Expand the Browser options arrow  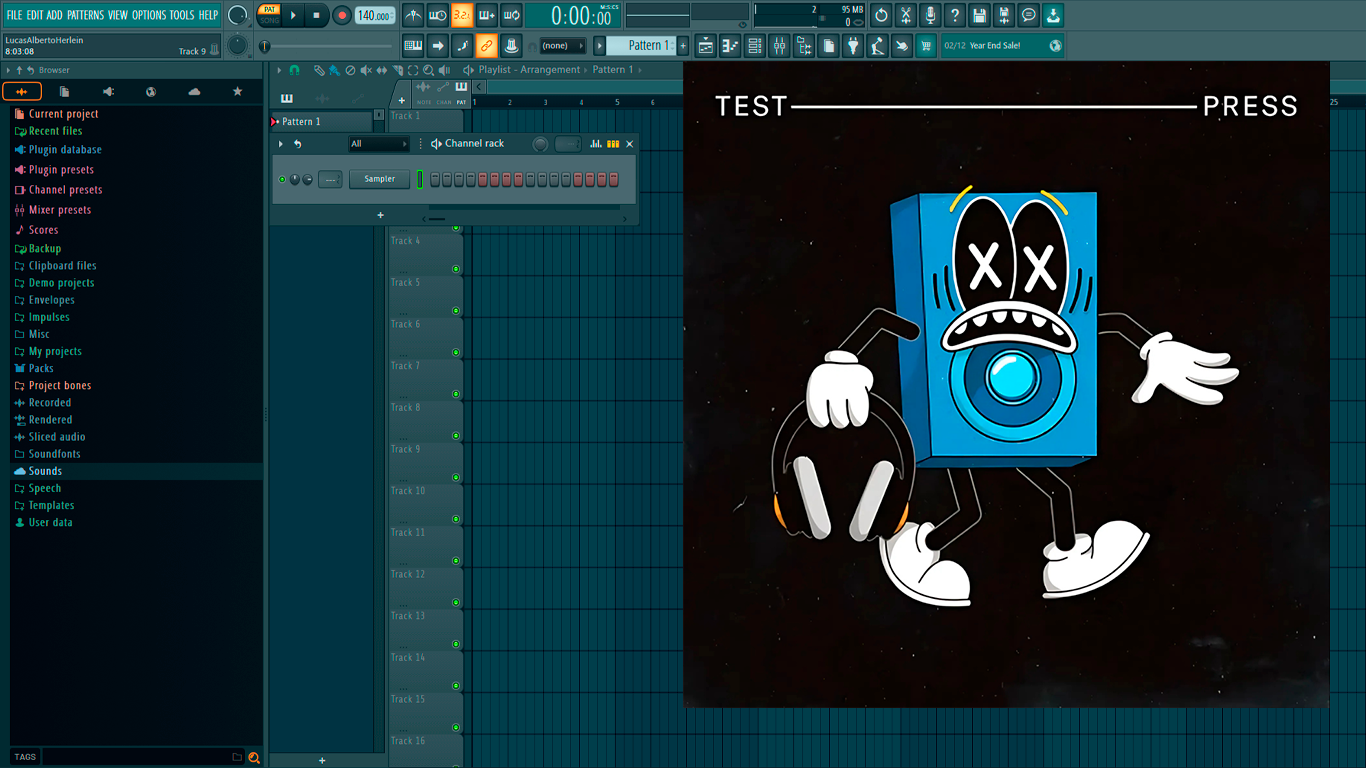(8, 70)
